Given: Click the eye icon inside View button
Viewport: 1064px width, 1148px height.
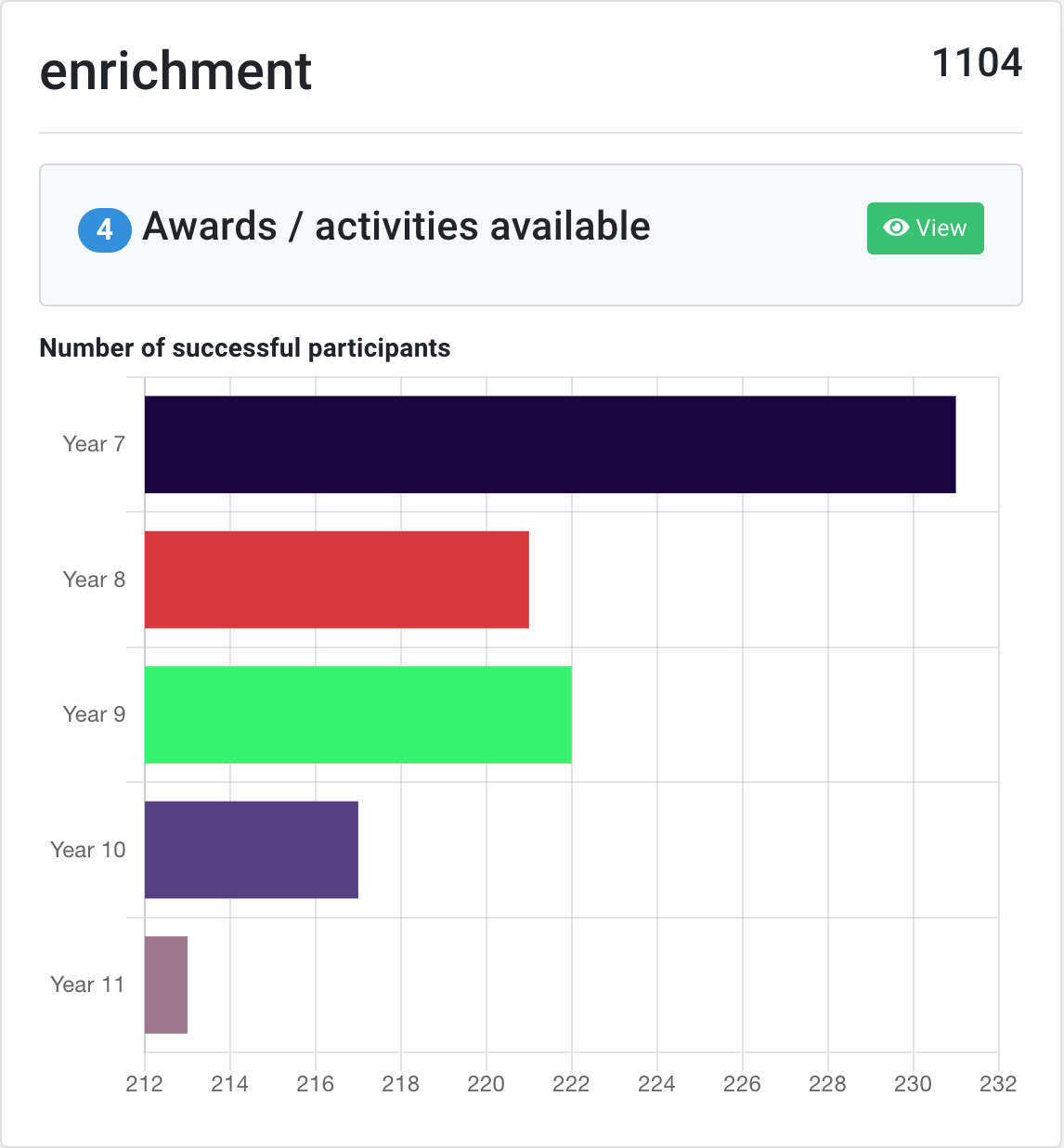Looking at the screenshot, I should (896, 228).
